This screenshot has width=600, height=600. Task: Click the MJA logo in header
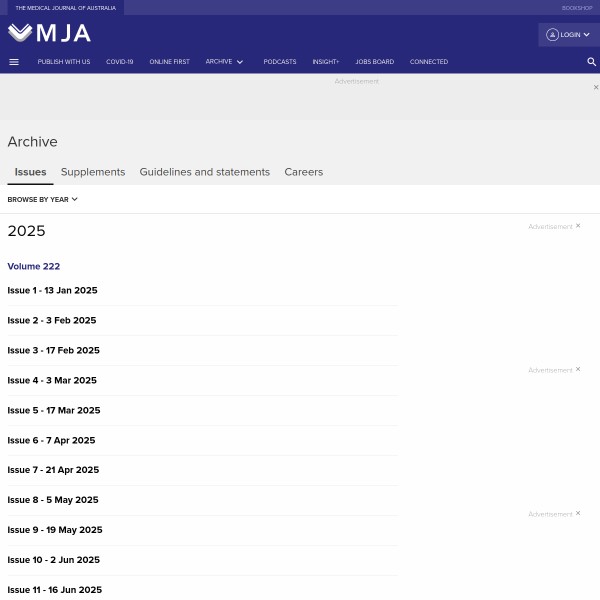point(49,33)
